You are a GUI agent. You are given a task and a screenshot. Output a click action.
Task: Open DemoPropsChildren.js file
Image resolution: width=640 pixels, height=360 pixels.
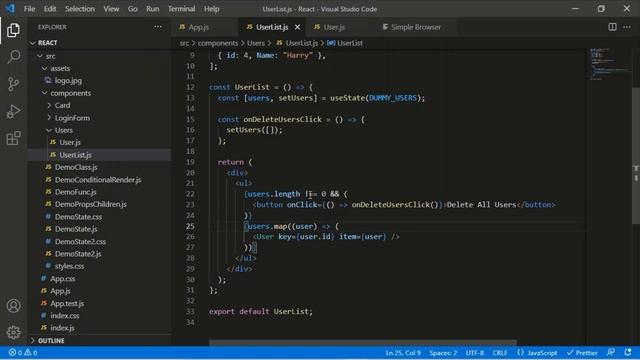pyautogui.click(x=99, y=204)
